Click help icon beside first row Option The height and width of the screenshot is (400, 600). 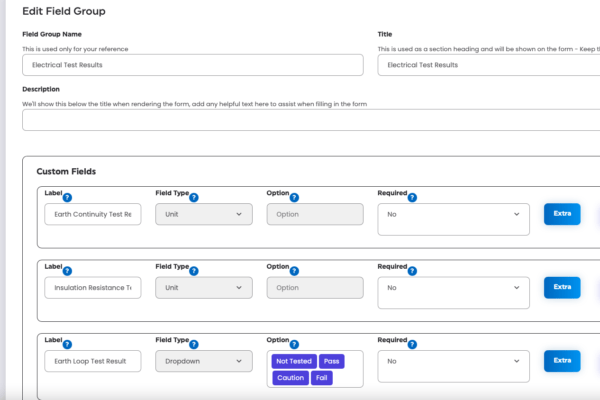296,198
